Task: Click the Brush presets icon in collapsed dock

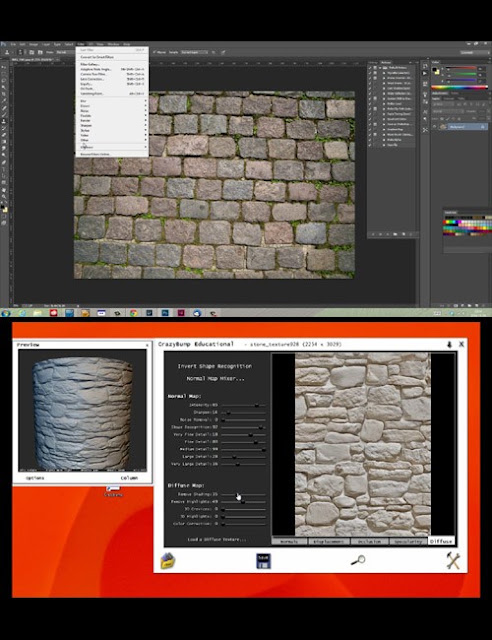Action: click(x=425, y=95)
